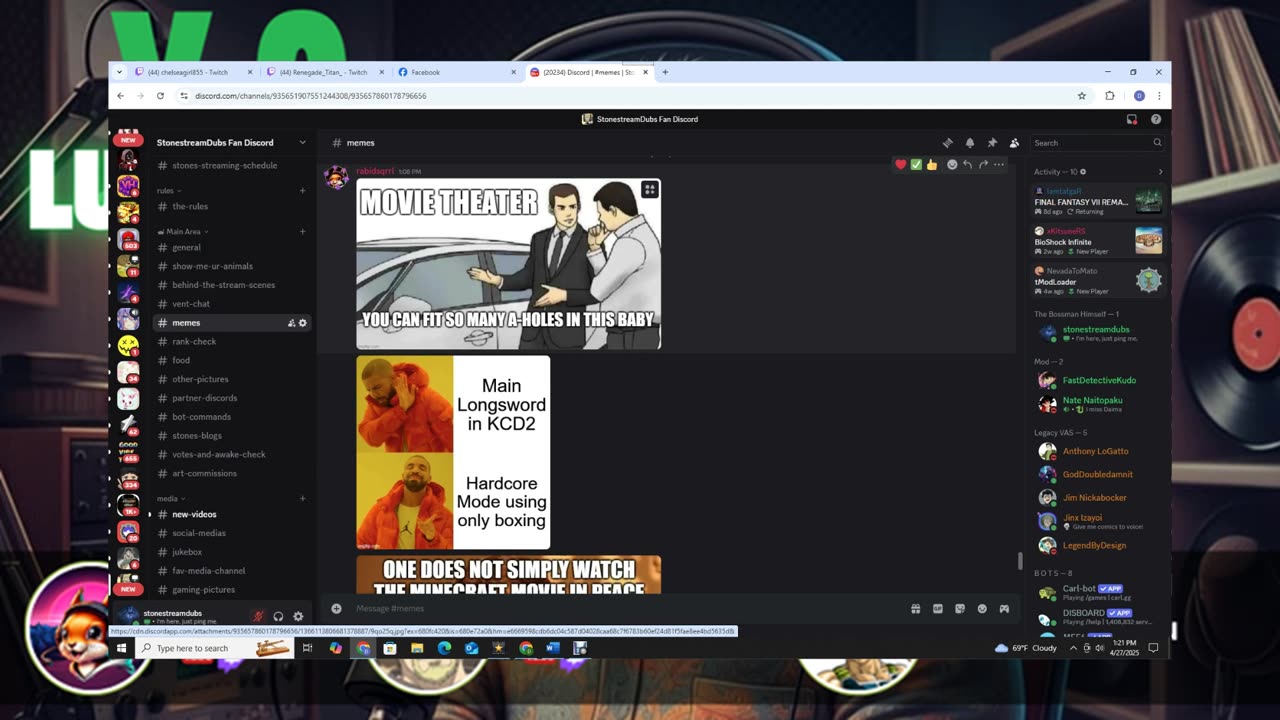Expand the Activity section chevron
This screenshot has width=1280, height=720.
coord(1160,172)
